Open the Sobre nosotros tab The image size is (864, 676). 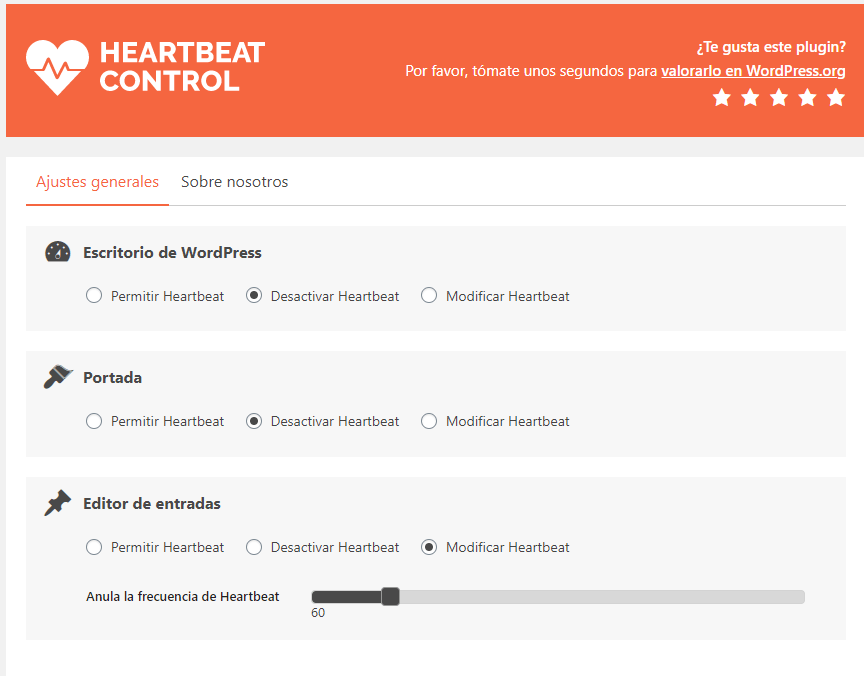pos(235,182)
